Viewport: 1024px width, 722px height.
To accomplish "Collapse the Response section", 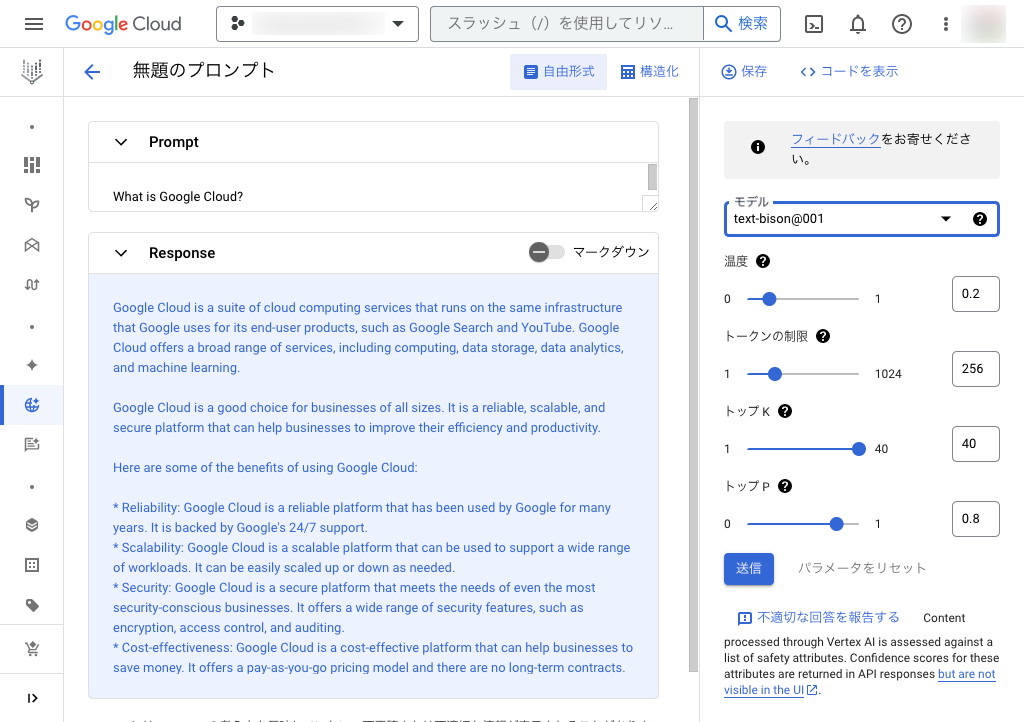I will (x=121, y=253).
